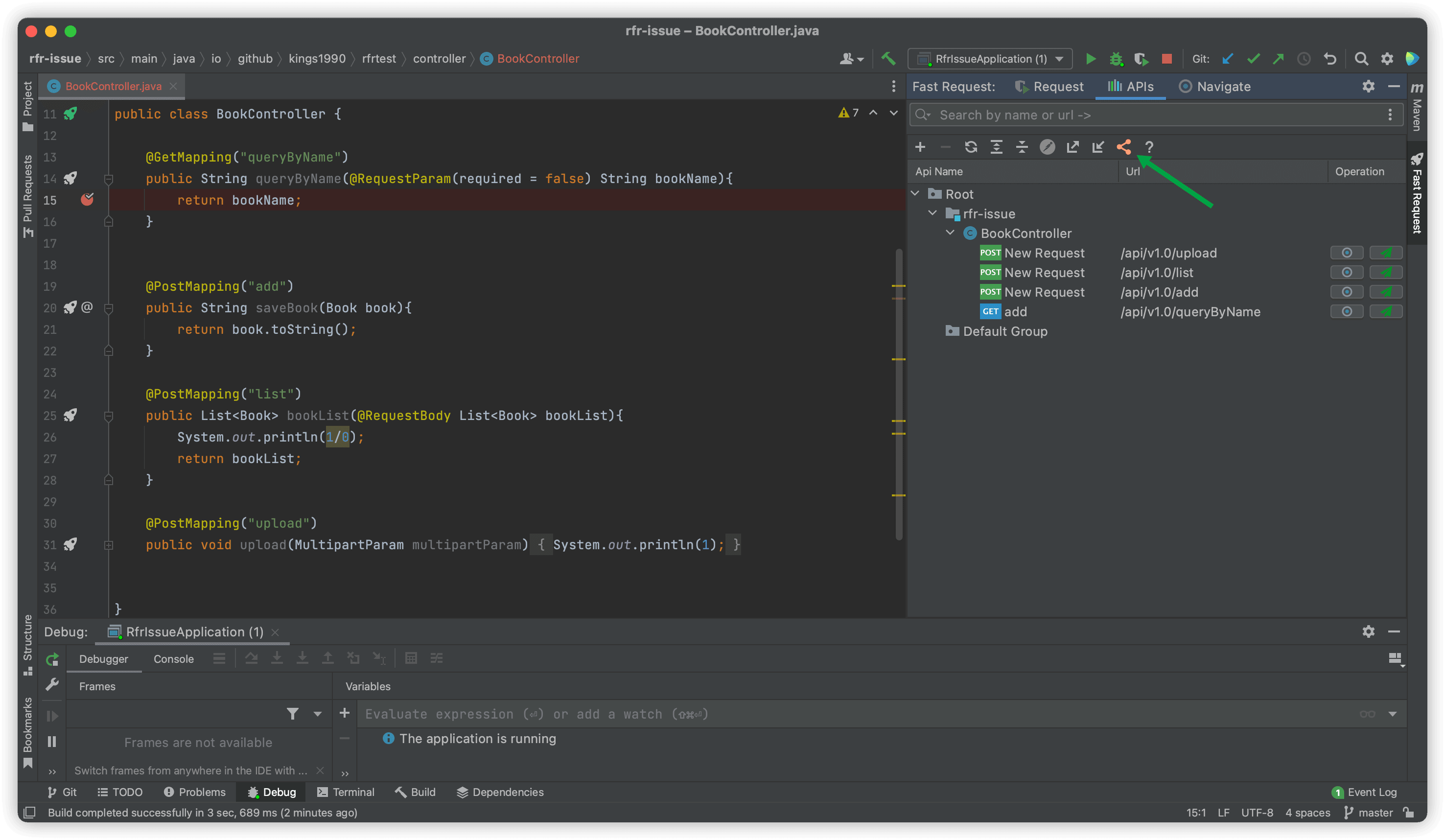This screenshot has width=1445, height=840.
Task: Collapse the rfr-issue folder node
Action: coord(932,213)
